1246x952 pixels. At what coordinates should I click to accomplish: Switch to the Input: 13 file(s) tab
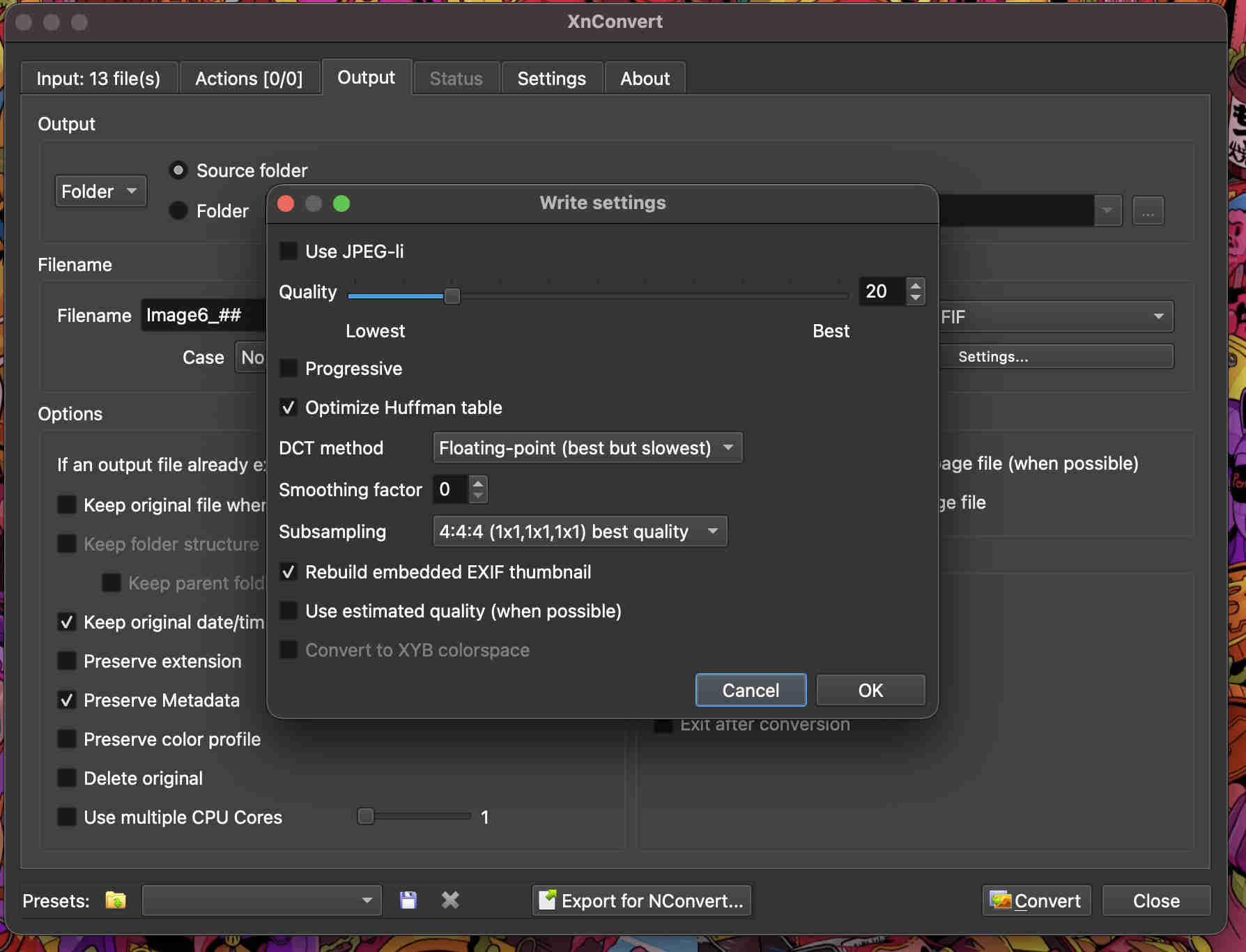[x=99, y=78]
